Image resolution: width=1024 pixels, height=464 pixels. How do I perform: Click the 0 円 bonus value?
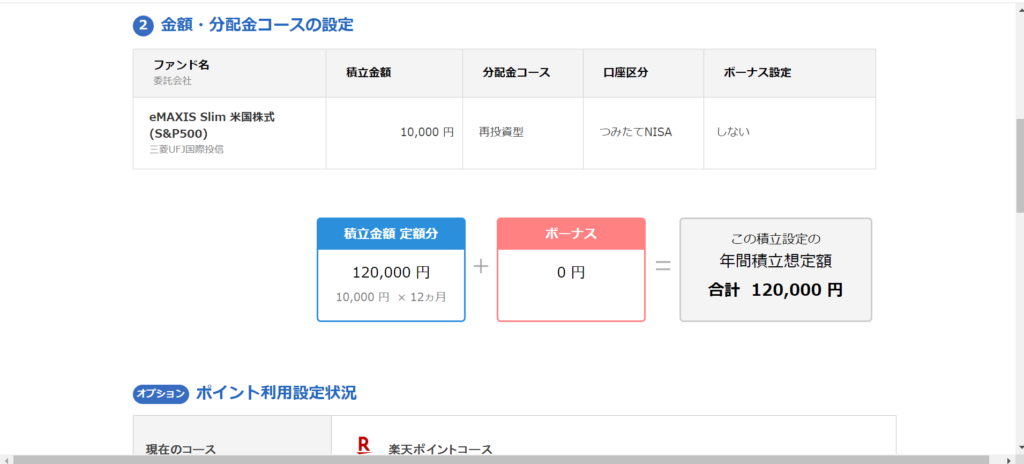click(x=571, y=273)
